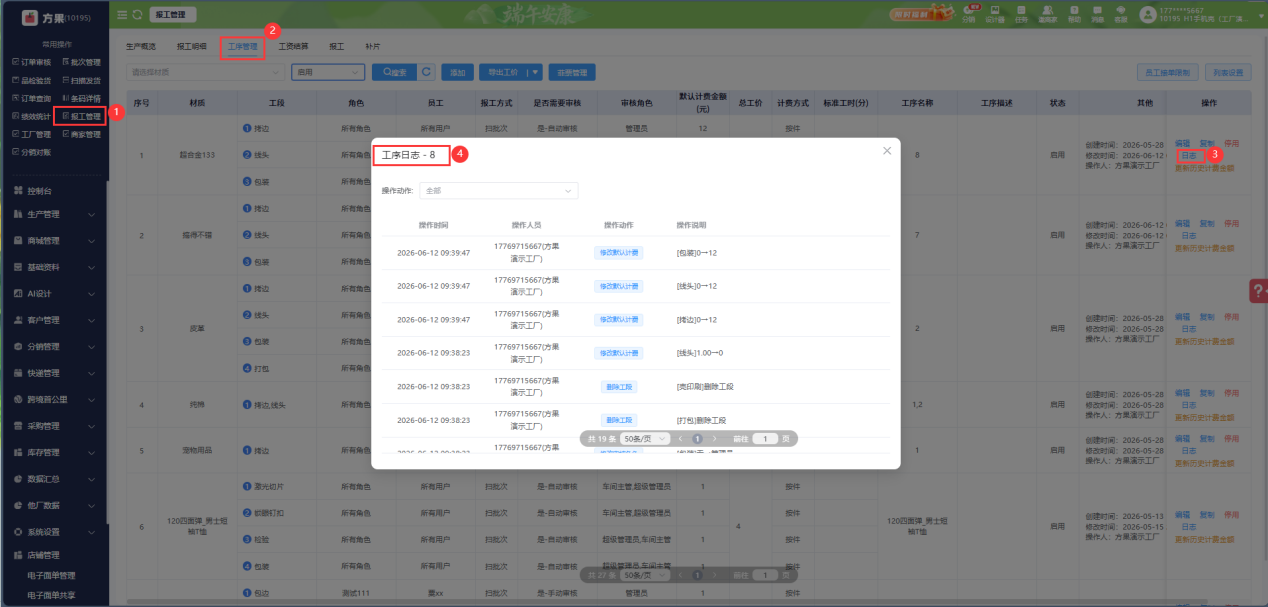Viewport: 1268px width, 607px height.
Task: Click the refresh icon beside the hamburger menu
Action: pos(137,15)
